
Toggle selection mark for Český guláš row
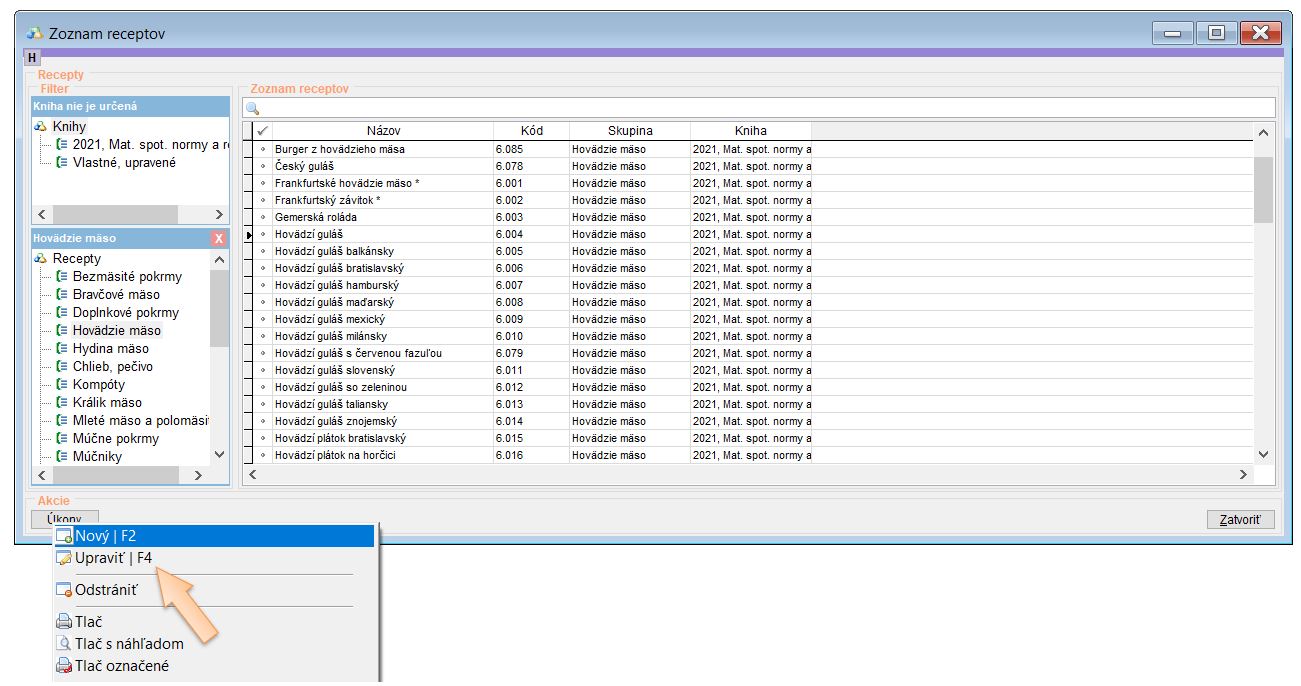(x=263, y=166)
